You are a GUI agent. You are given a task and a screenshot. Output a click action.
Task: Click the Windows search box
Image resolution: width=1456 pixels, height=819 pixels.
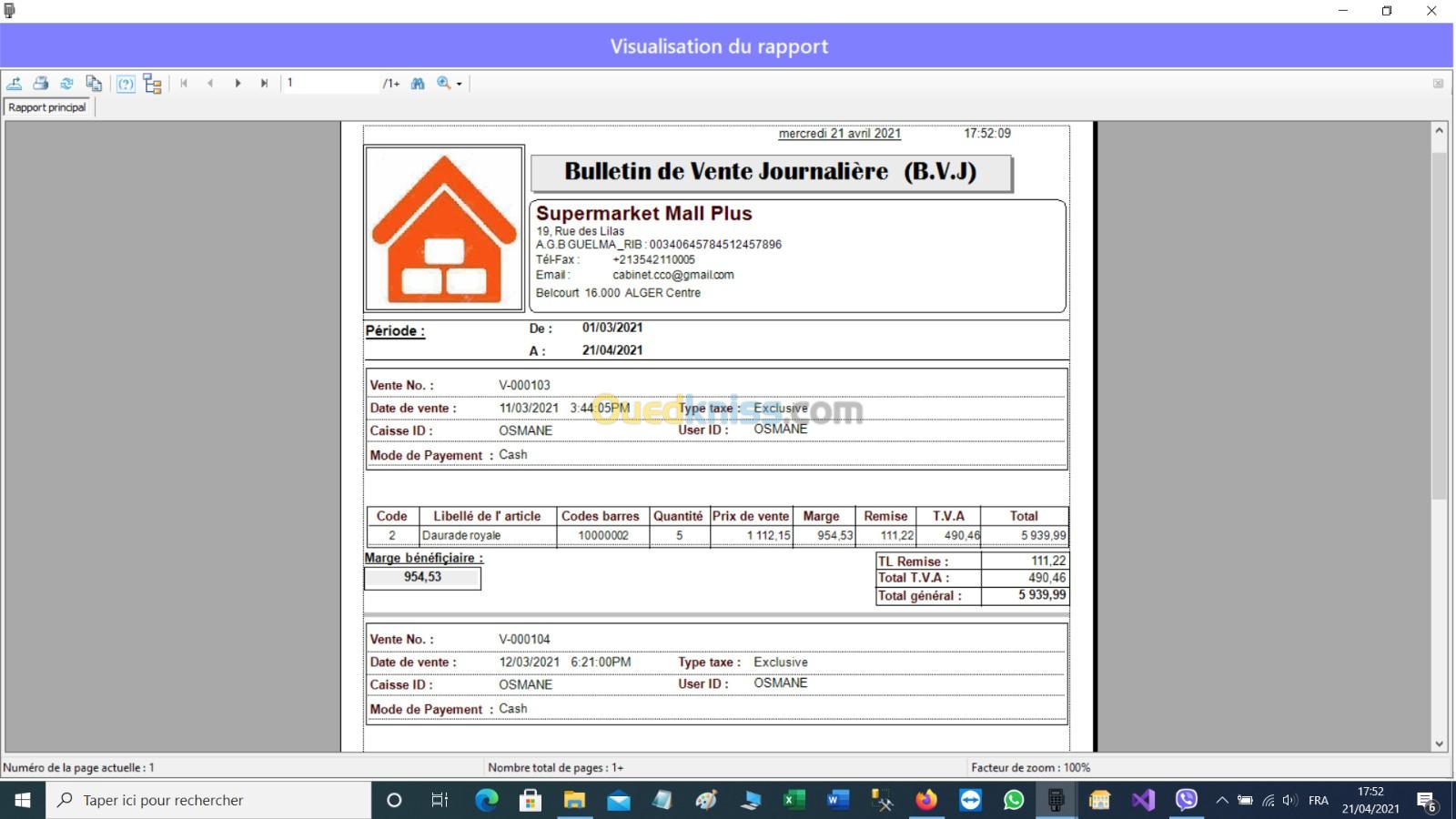pos(209,800)
